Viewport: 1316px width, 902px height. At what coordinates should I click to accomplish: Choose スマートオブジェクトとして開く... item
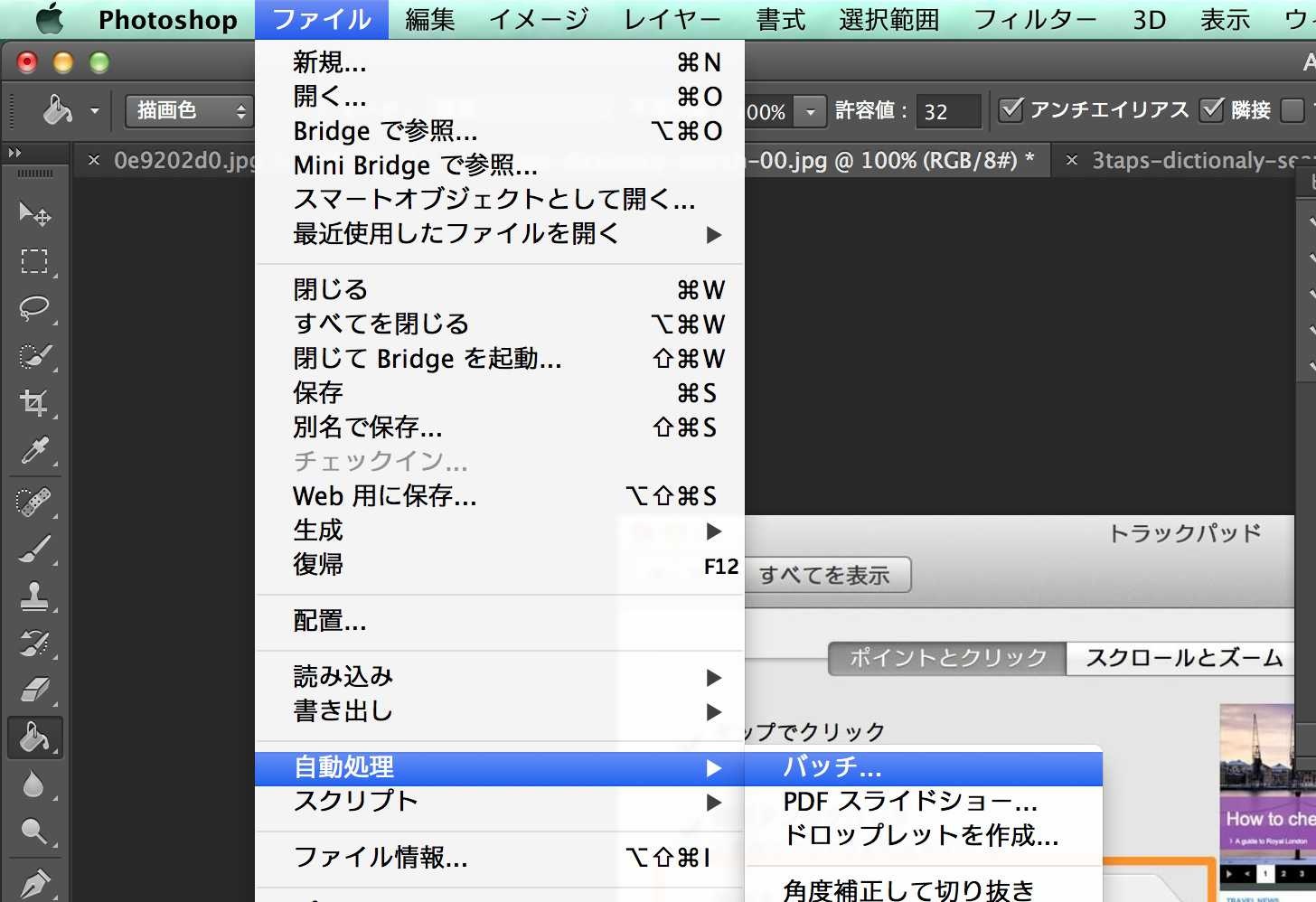[500, 200]
